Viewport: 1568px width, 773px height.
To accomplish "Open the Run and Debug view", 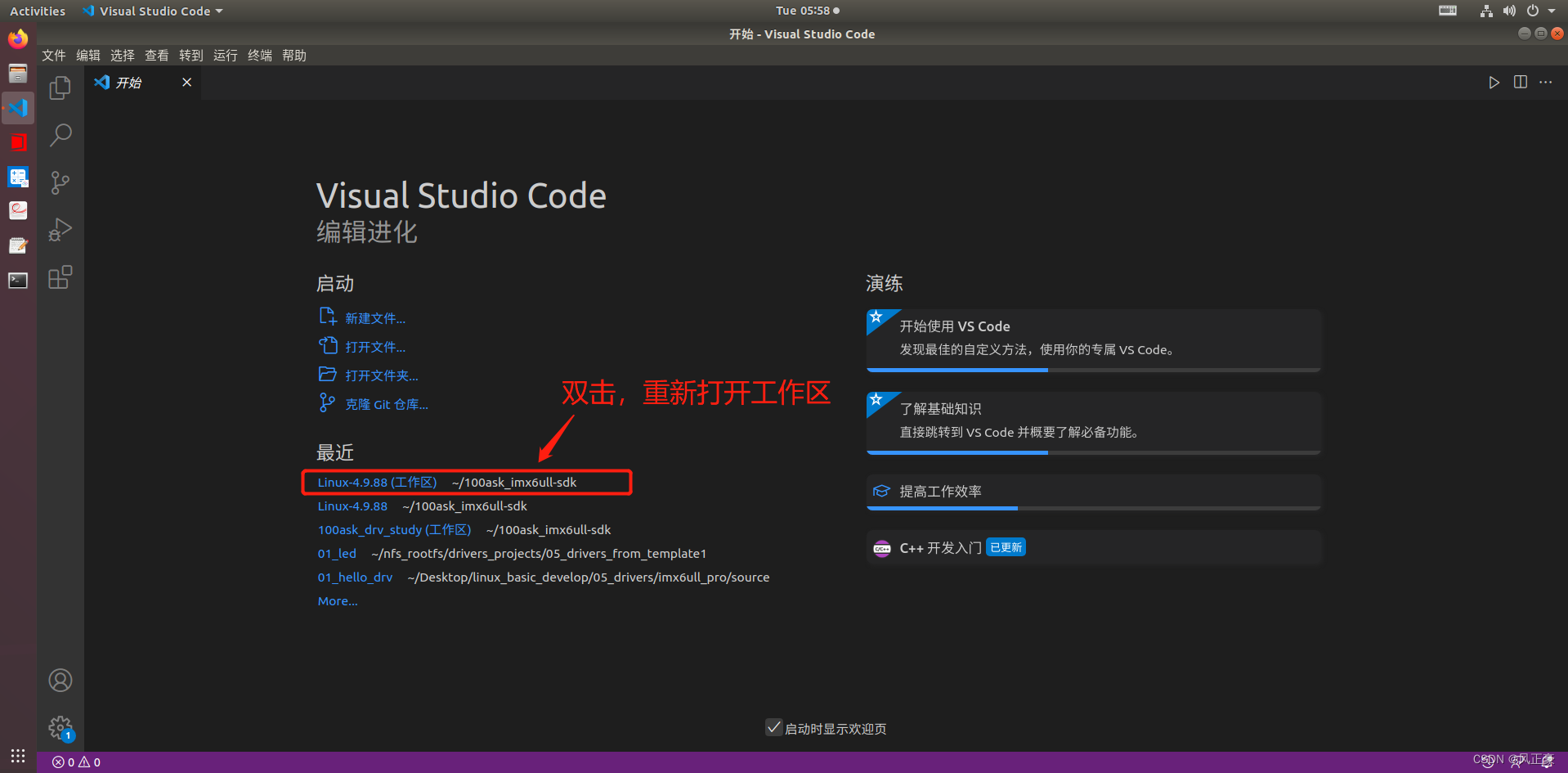I will [59, 229].
